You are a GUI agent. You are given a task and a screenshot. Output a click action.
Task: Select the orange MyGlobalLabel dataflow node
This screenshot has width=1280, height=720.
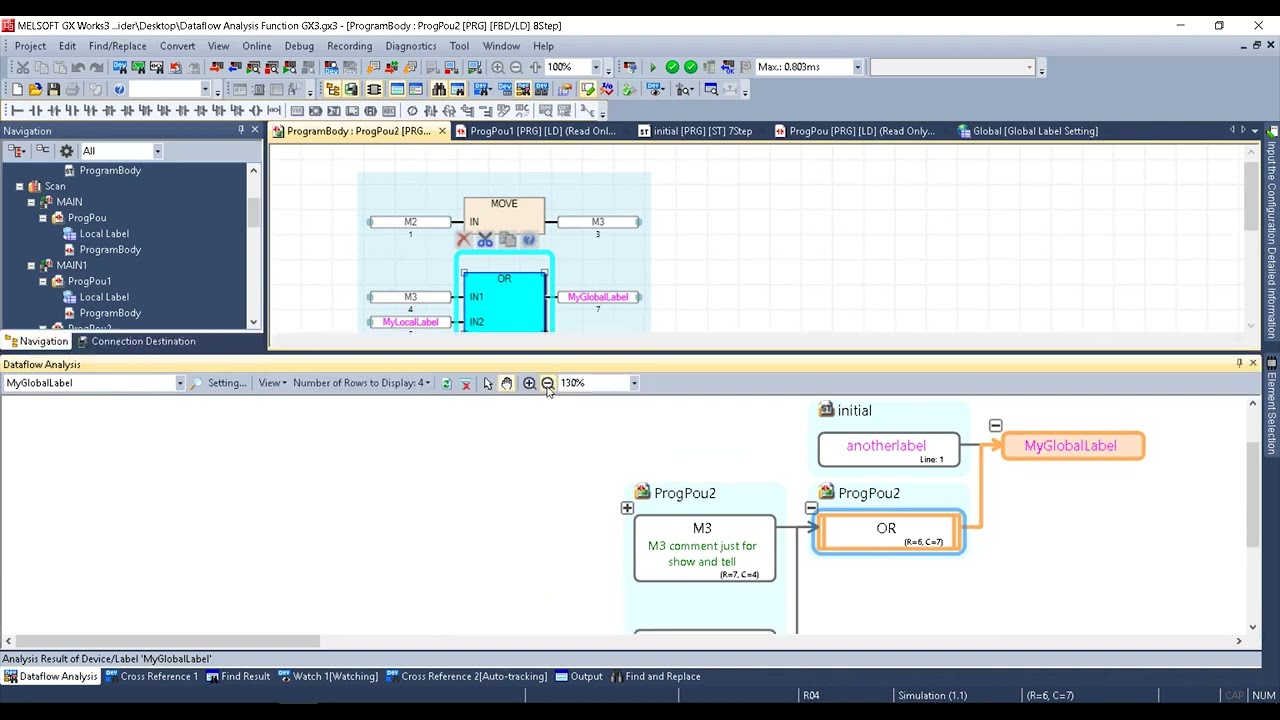coord(1072,446)
